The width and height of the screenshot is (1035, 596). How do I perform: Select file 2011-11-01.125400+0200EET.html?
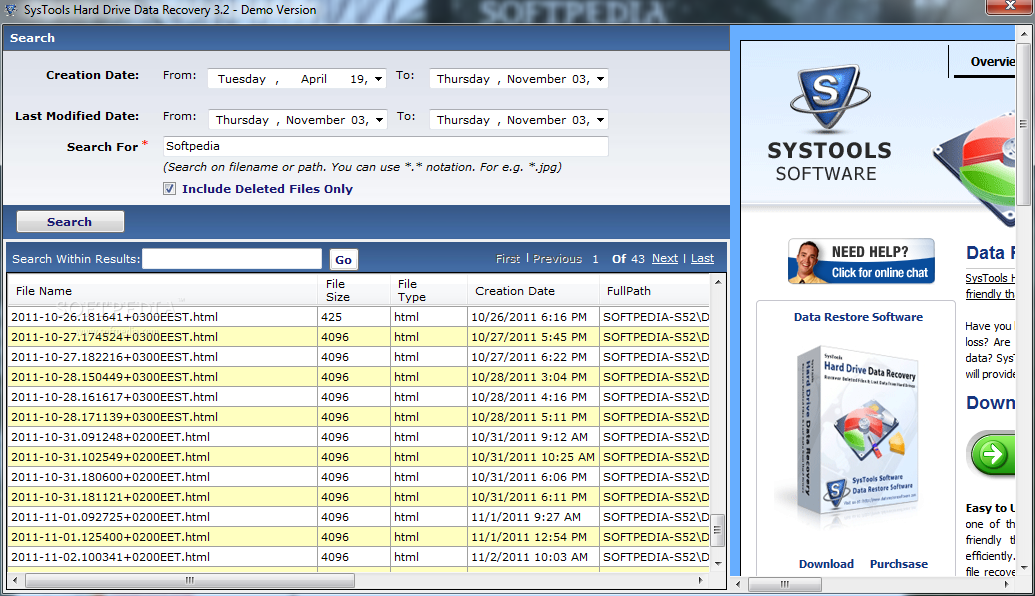coord(110,537)
